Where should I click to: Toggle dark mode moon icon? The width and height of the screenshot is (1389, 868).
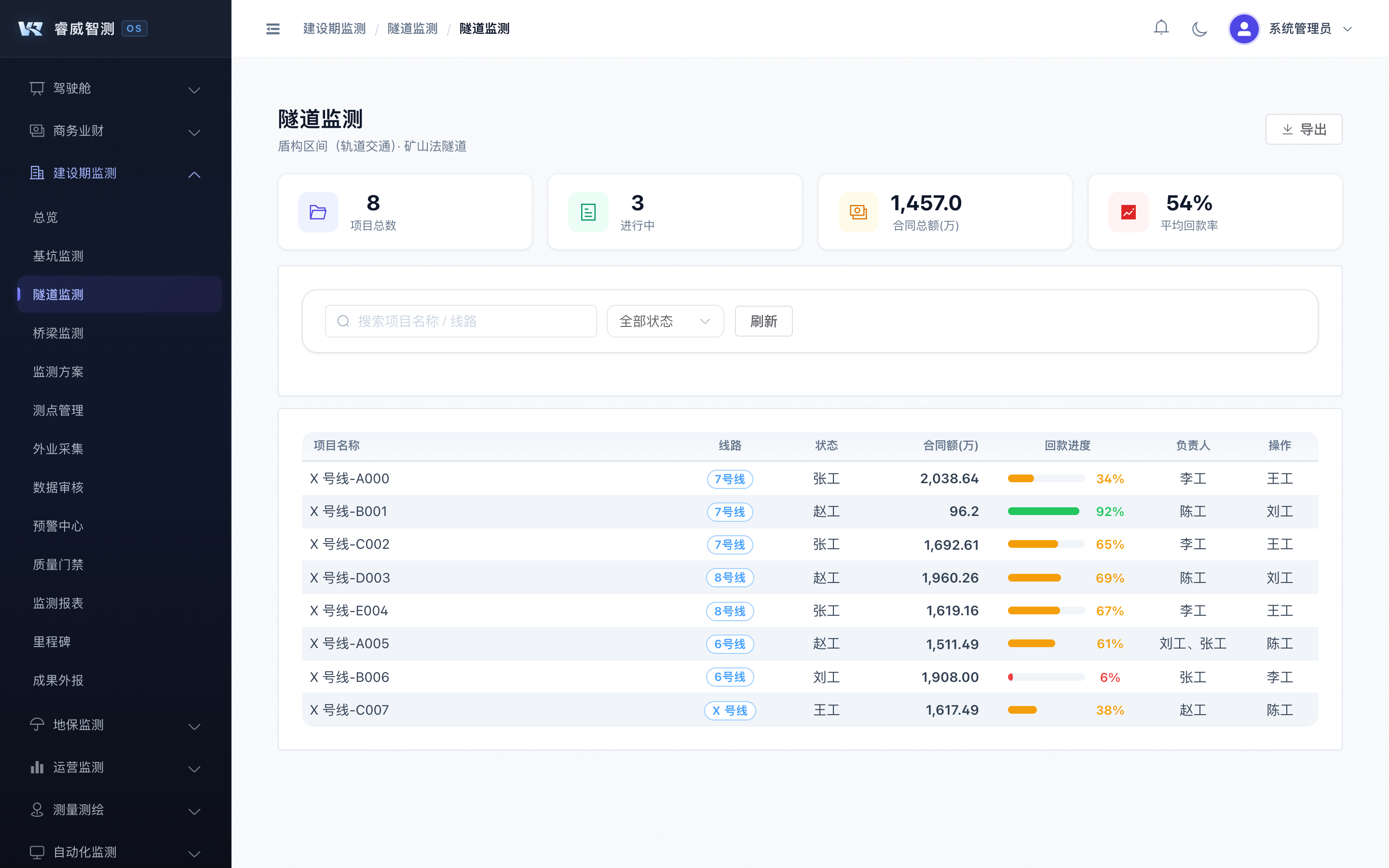click(1199, 29)
